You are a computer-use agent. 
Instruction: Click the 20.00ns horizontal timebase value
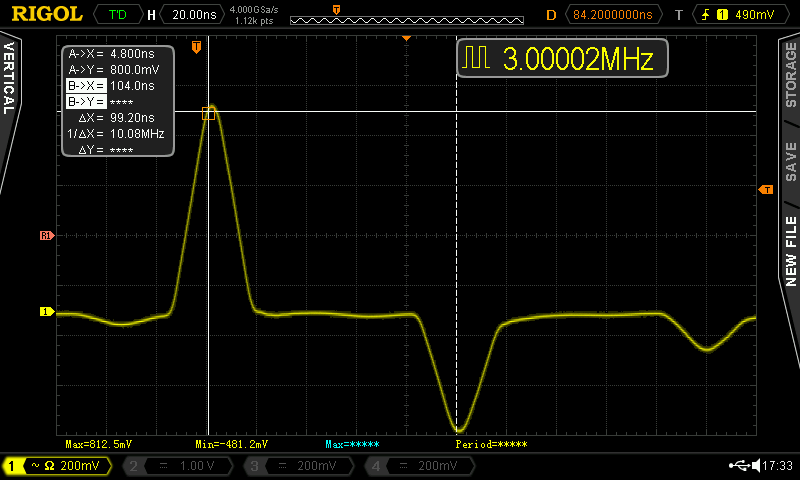(194, 14)
